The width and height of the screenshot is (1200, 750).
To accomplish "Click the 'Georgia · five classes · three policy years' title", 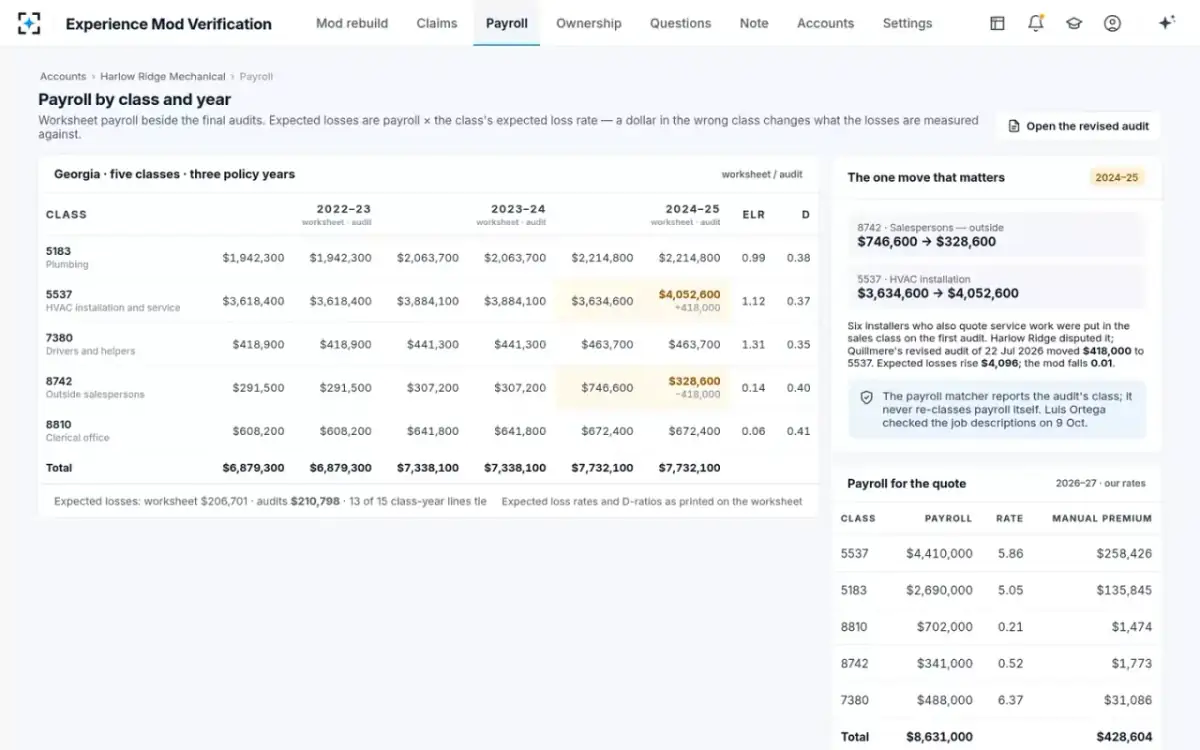I will (174, 174).
